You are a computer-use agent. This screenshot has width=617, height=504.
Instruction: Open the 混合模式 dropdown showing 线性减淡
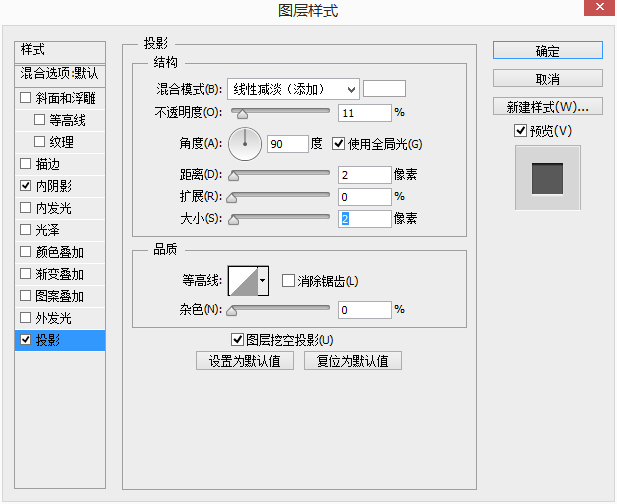click(293, 89)
